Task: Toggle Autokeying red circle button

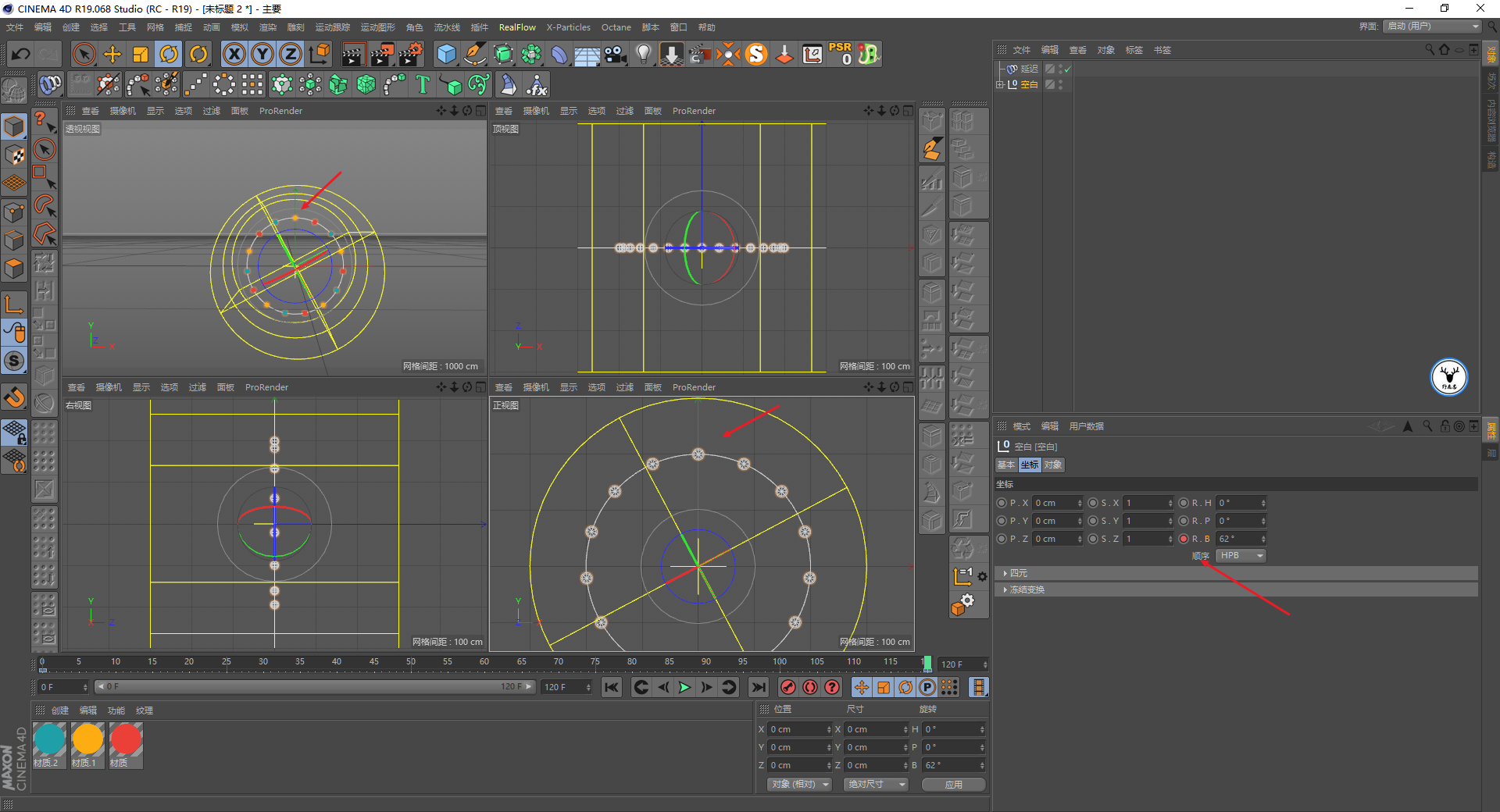Action: click(810, 687)
